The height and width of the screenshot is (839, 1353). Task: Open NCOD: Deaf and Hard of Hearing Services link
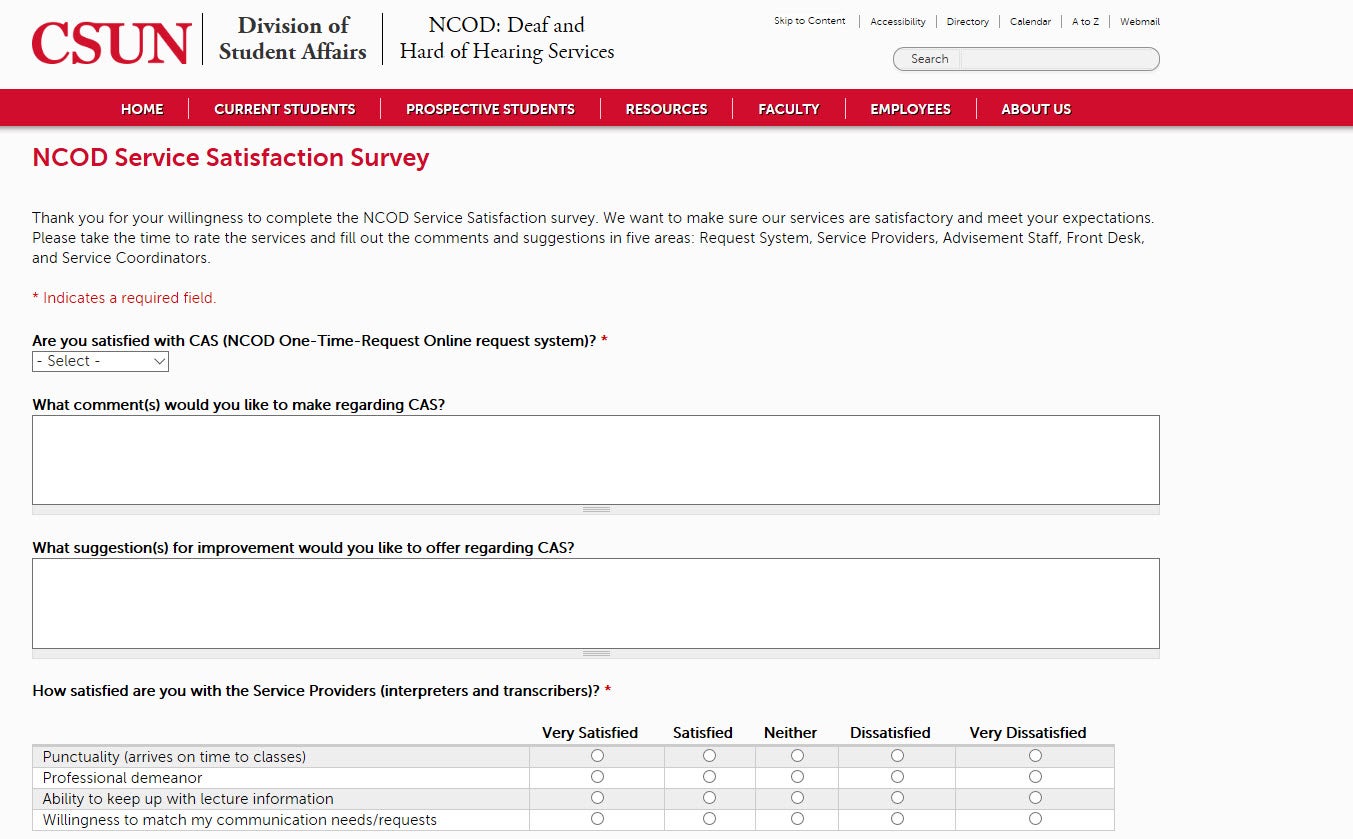(507, 39)
